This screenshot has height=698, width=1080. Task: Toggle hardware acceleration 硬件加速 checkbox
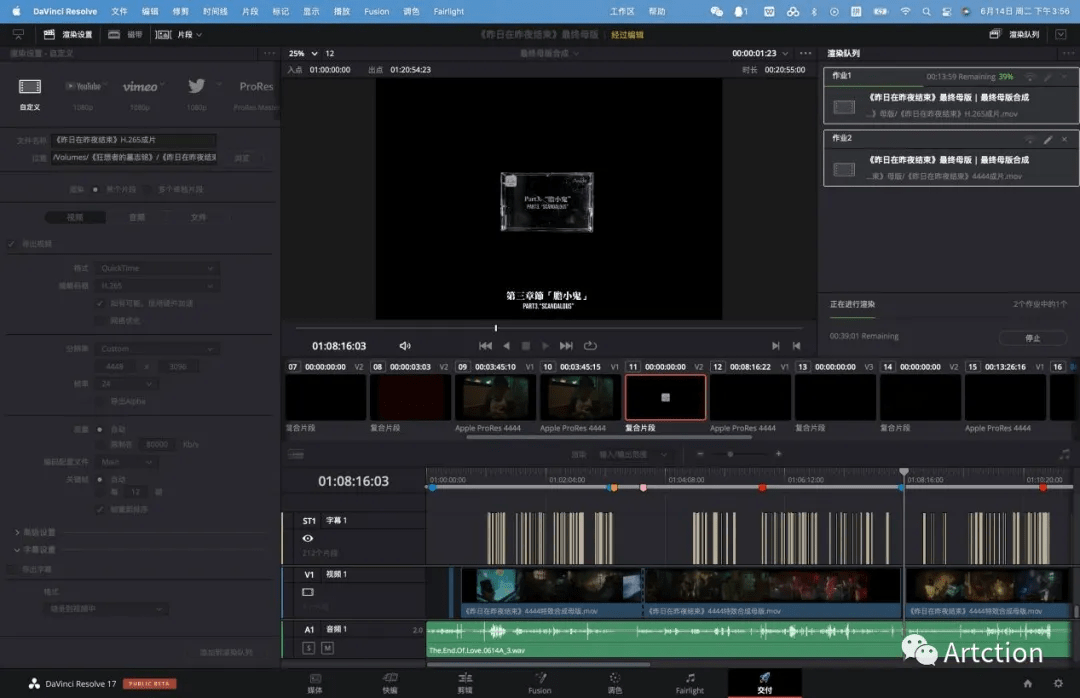[x=101, y=303]
